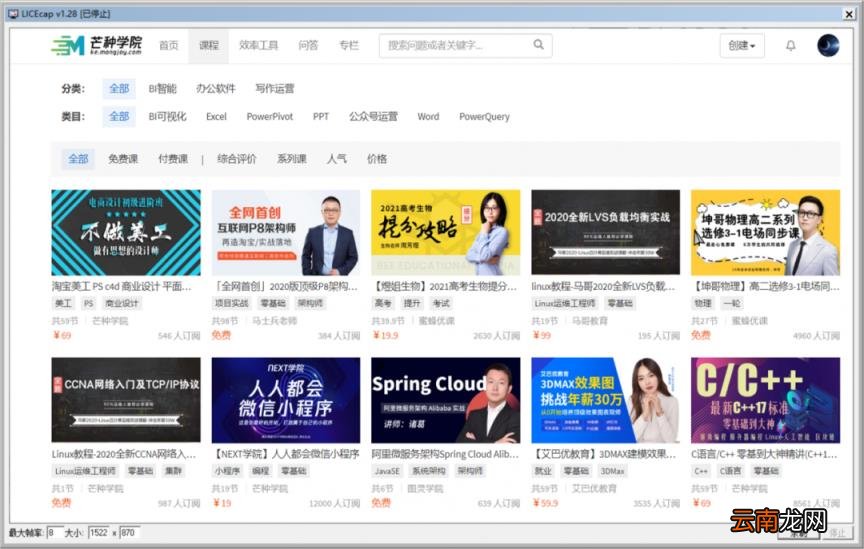Click title 阿里微服务架构Spring Cloud
The width and height of the screenshot is (864, 549).
tap(445, 454)
